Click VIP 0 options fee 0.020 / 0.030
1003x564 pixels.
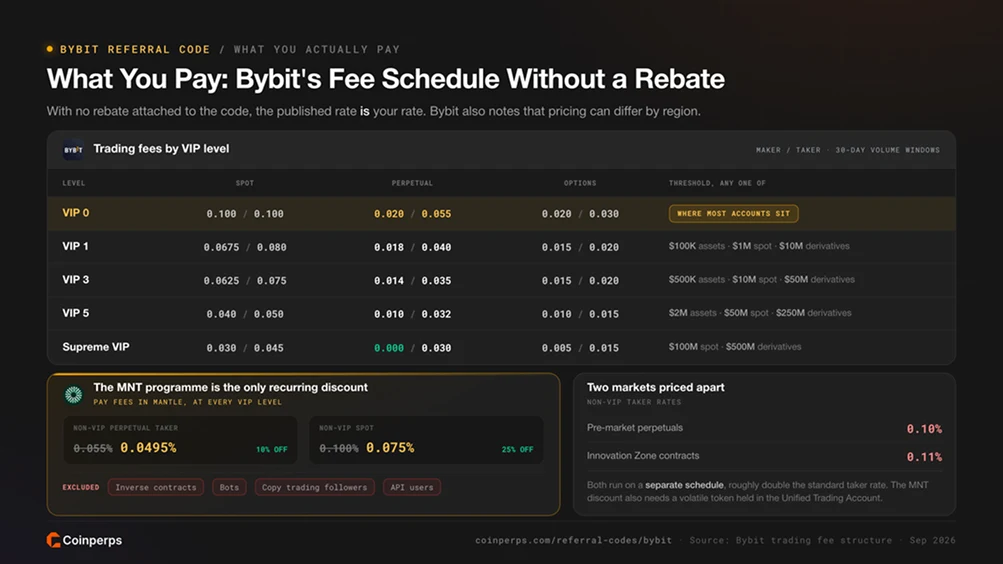coord(580,214)
